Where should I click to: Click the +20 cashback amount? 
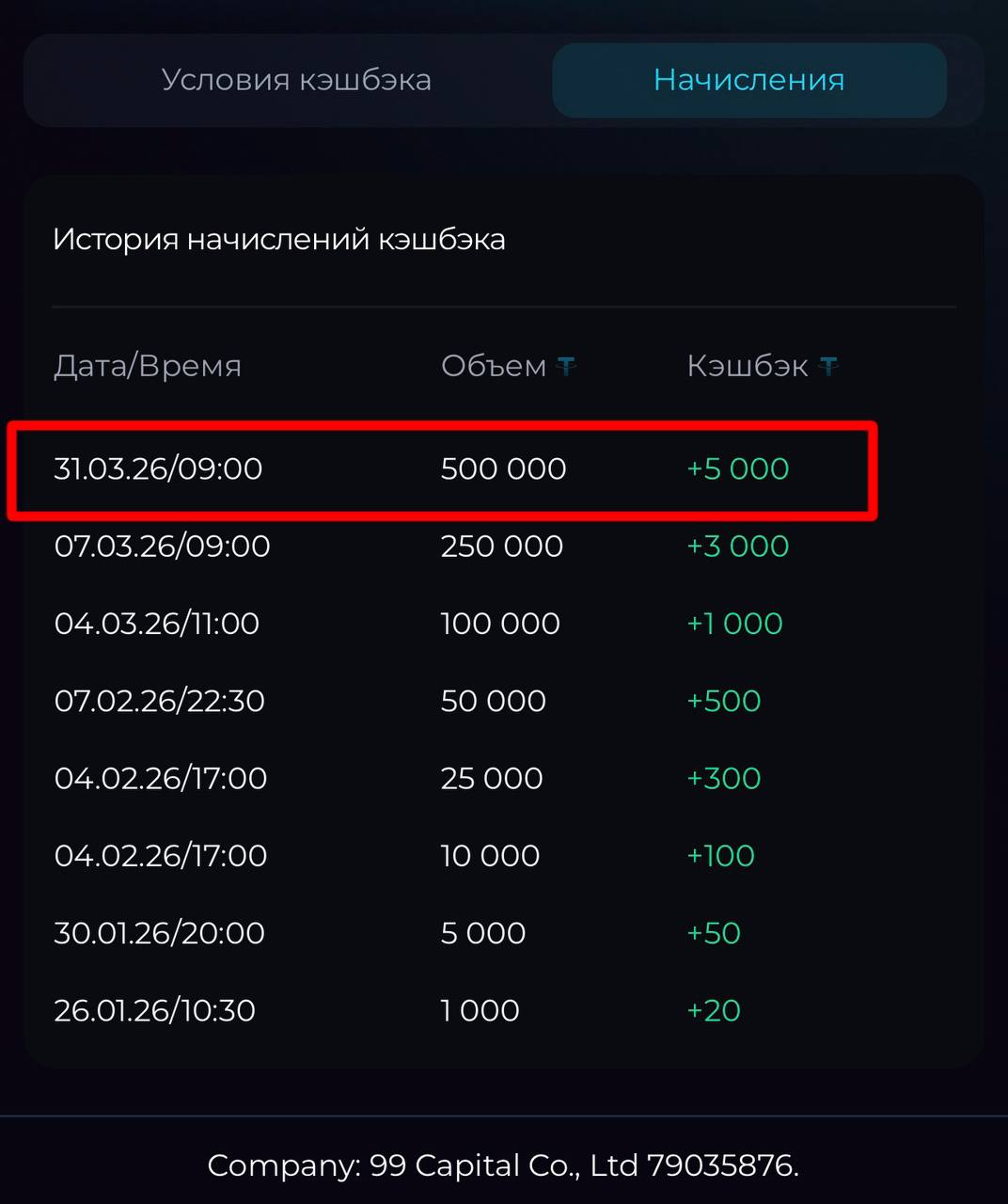tap(714, 1010)
